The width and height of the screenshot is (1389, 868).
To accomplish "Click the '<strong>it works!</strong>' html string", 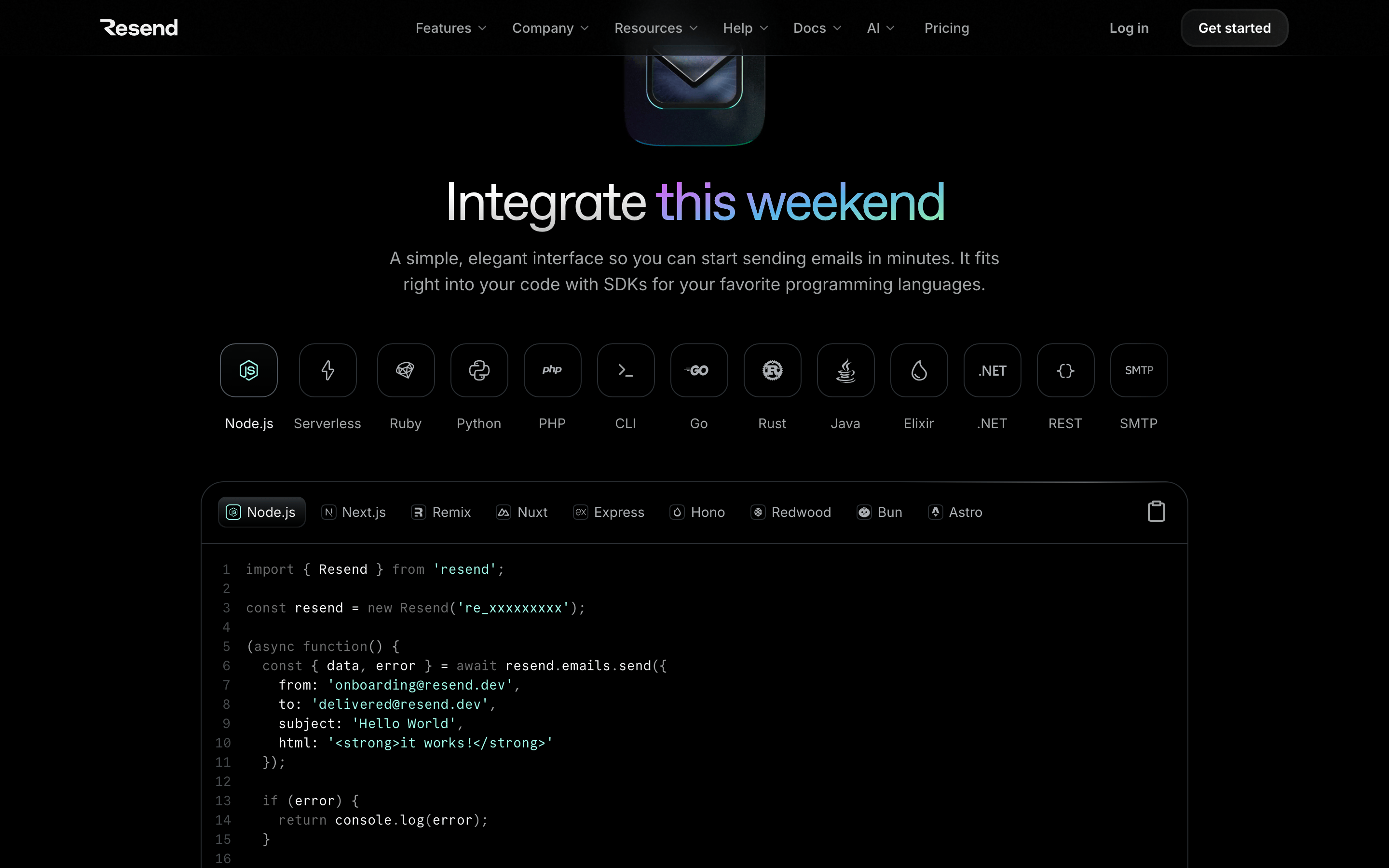I will pos(440,743).
